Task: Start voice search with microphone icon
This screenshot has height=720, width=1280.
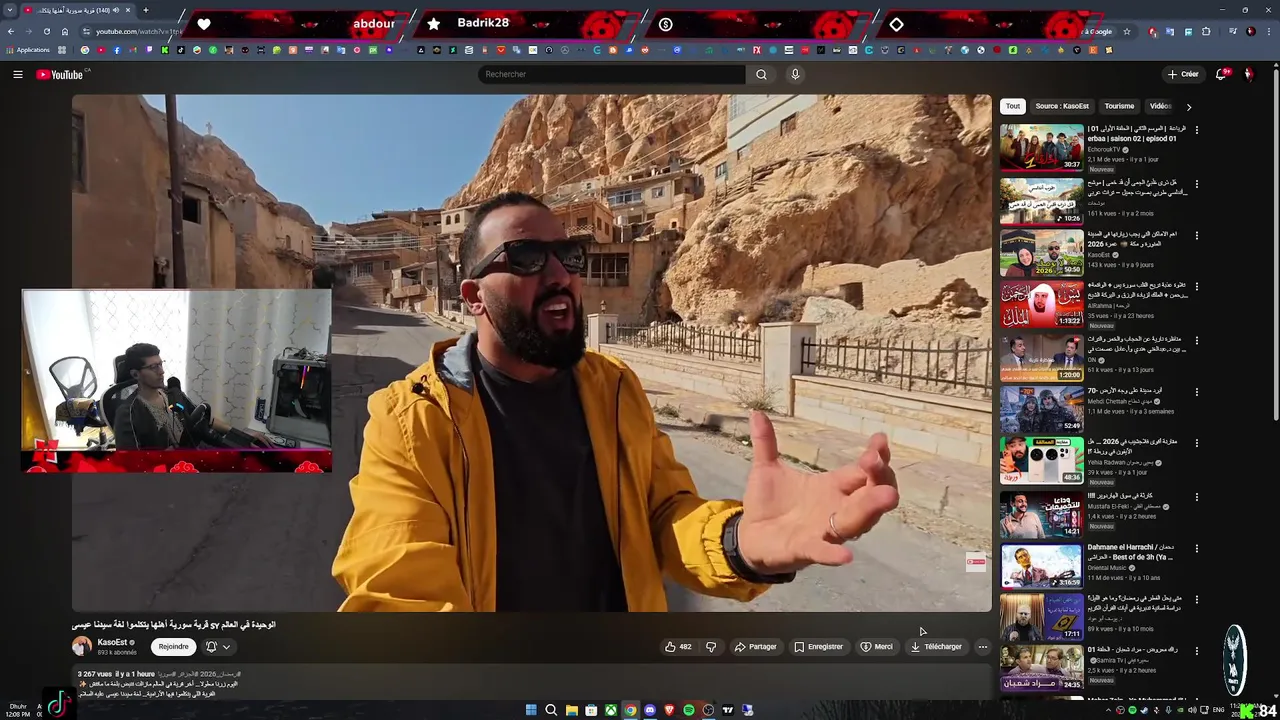Action: coord(795,74)
